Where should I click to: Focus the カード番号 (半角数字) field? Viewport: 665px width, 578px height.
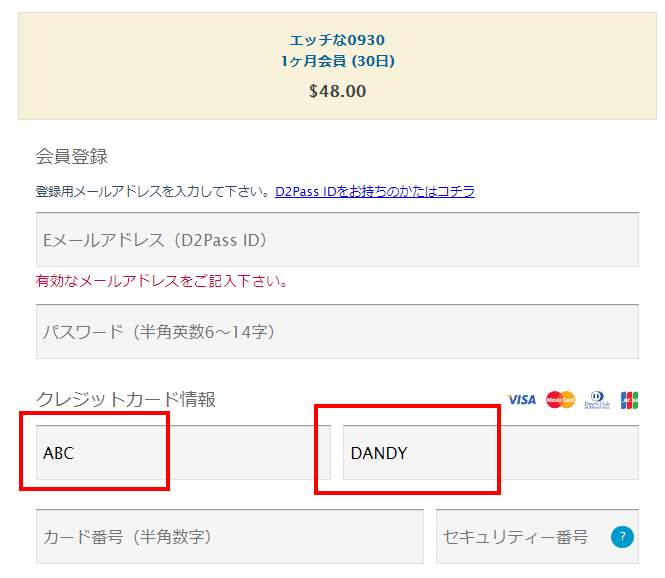click(x=229, y=537)
